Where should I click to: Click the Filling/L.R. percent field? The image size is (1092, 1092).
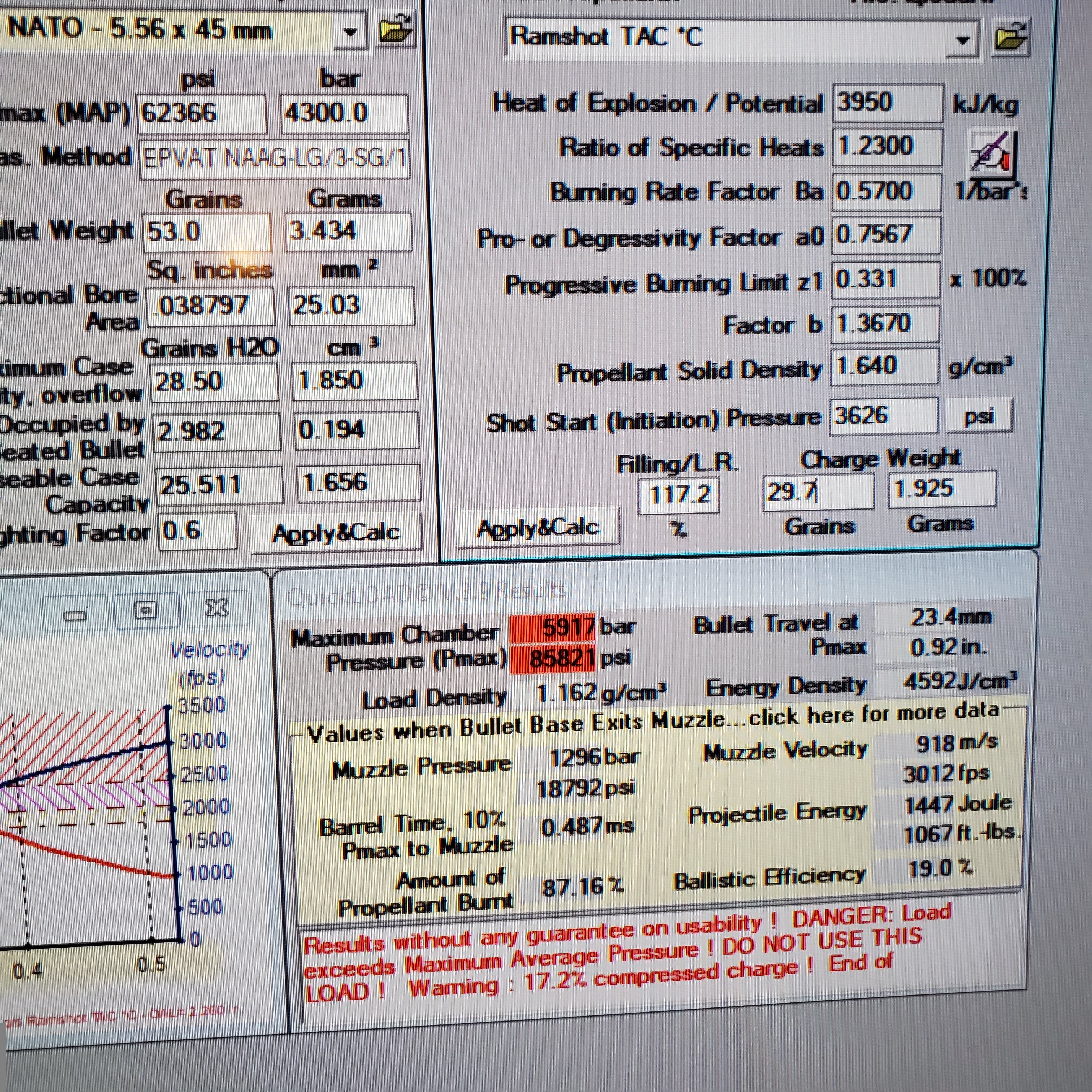[x=678, y=496]
